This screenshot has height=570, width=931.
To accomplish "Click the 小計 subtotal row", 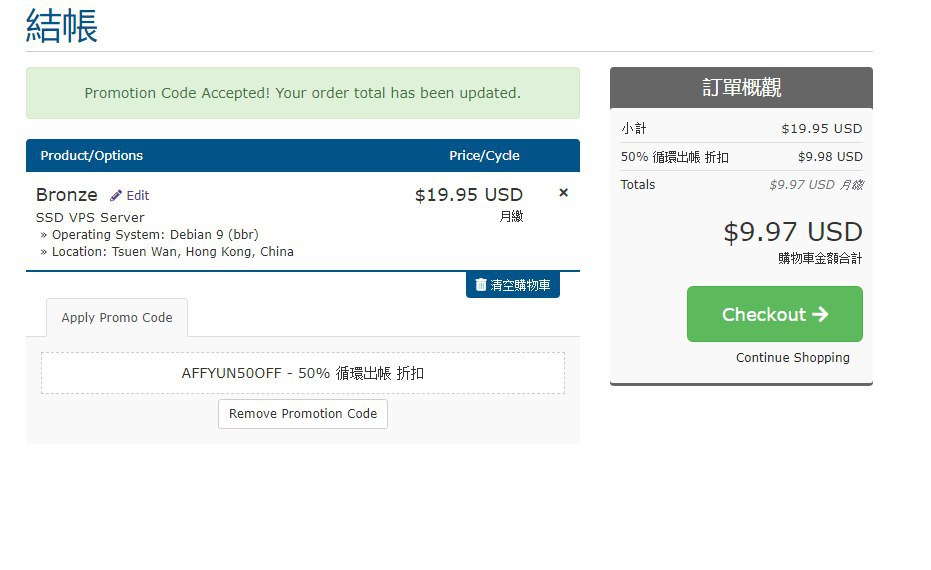I will pyautogui.click(x=741, y=129).
